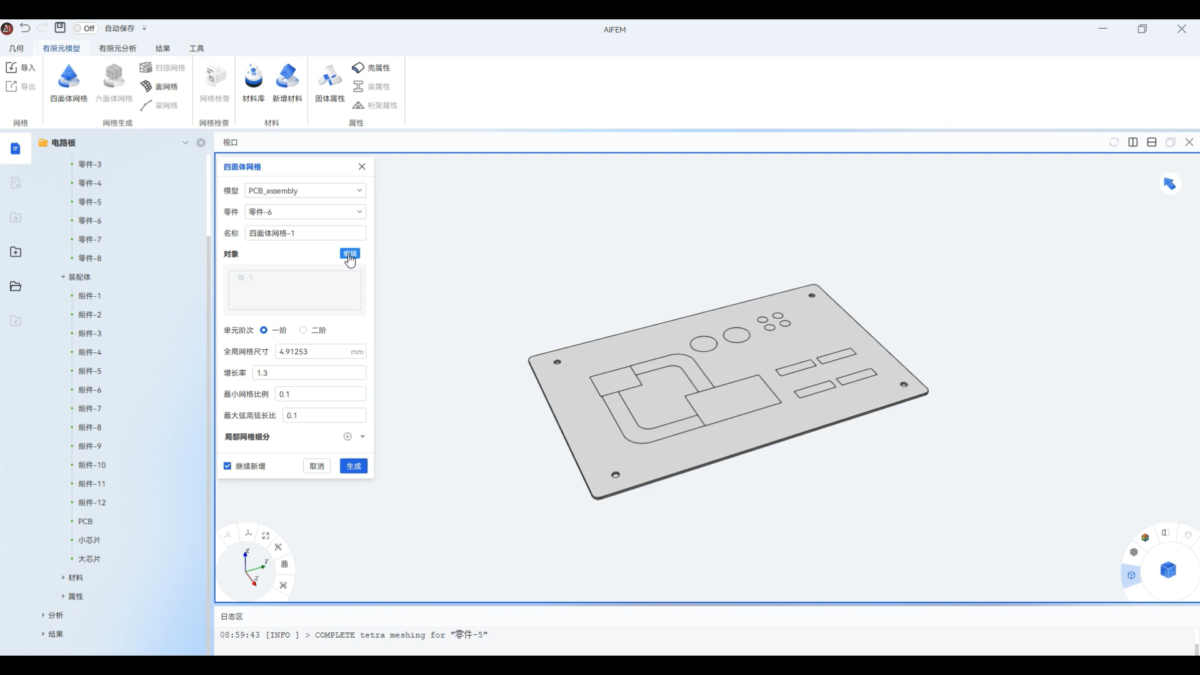Click the undo arrow in title bar
Image resolution: width=1200 pixels, height=675 pixels.
[25, 28]
